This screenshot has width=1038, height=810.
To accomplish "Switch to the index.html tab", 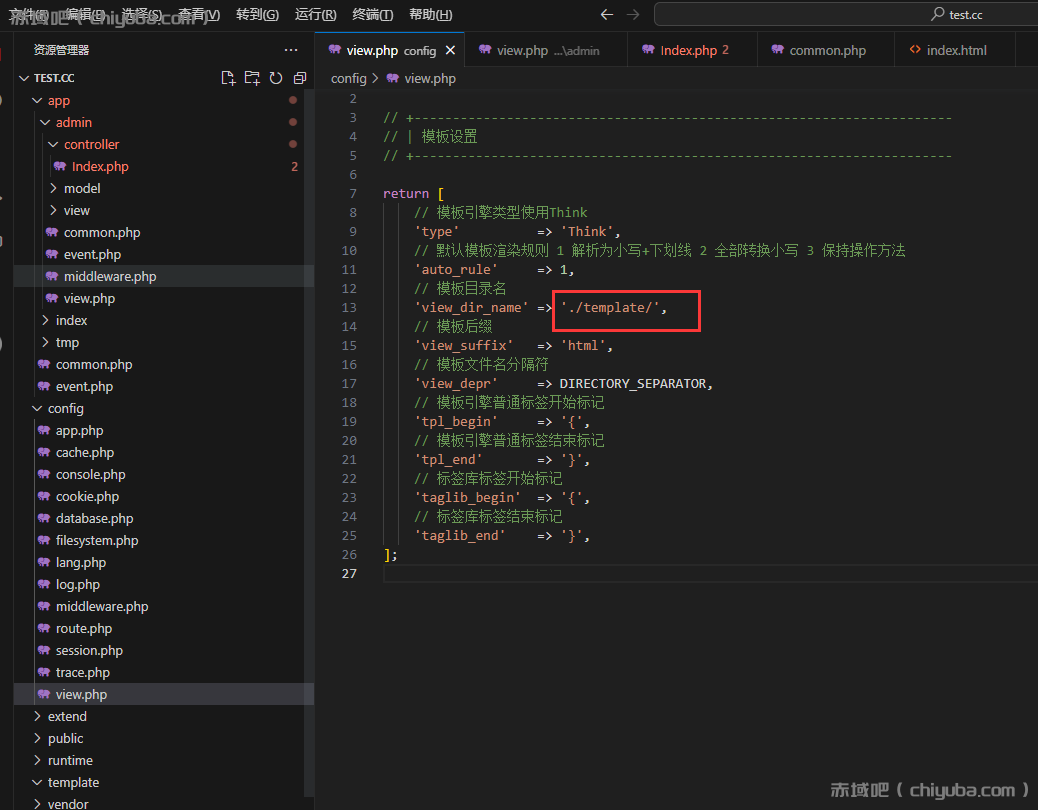I will pyautogui.click(x=955, y=50).
